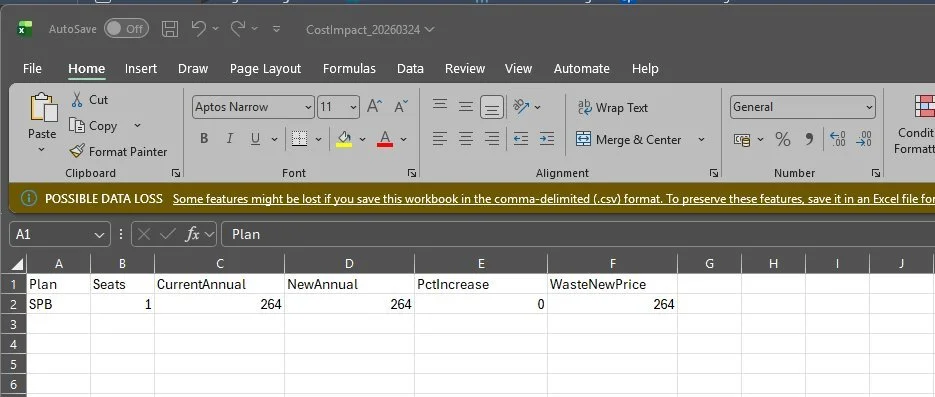
Task: Open the Review tab
Action: 465,69
